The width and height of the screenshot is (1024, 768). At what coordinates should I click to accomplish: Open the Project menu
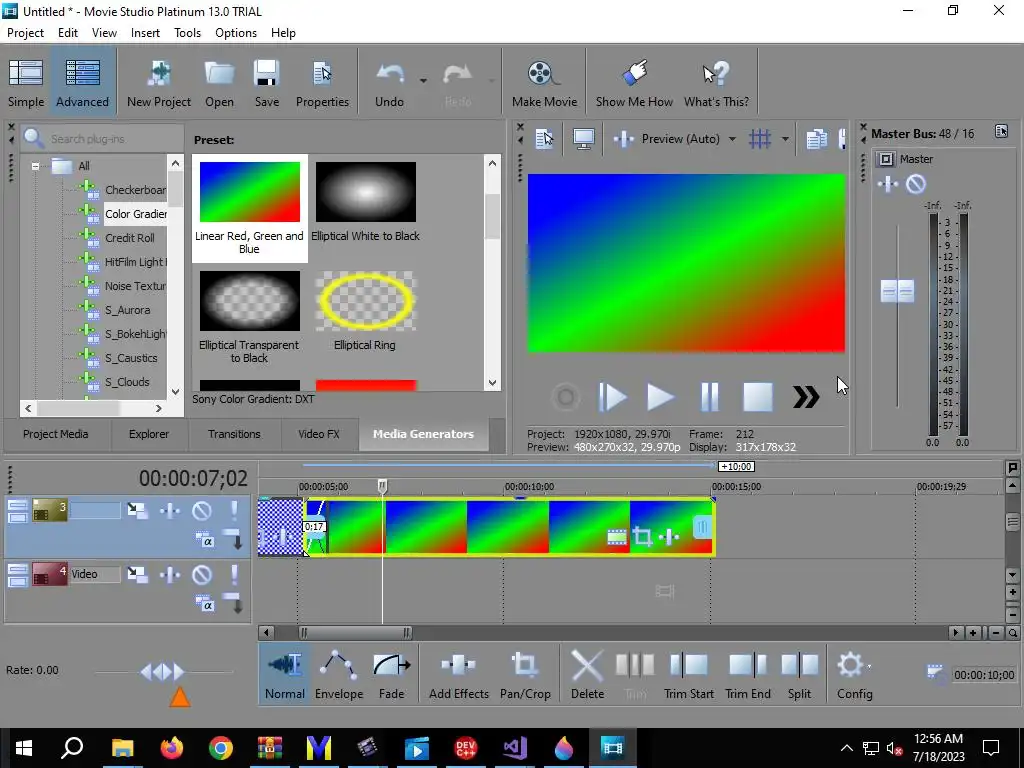(25, 33)
